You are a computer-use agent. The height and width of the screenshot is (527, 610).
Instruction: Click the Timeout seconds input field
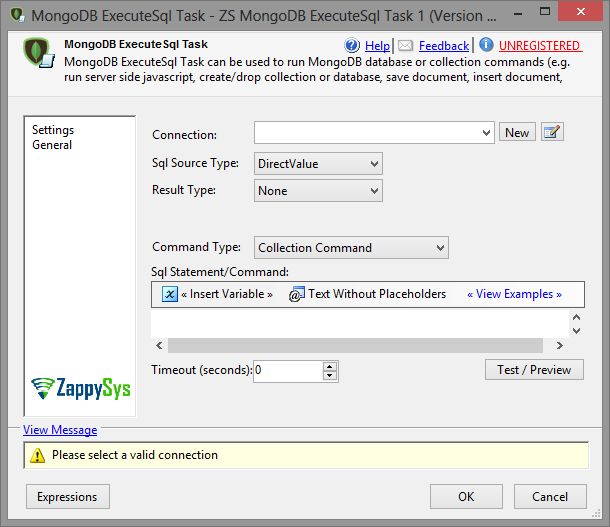[288, 371]
